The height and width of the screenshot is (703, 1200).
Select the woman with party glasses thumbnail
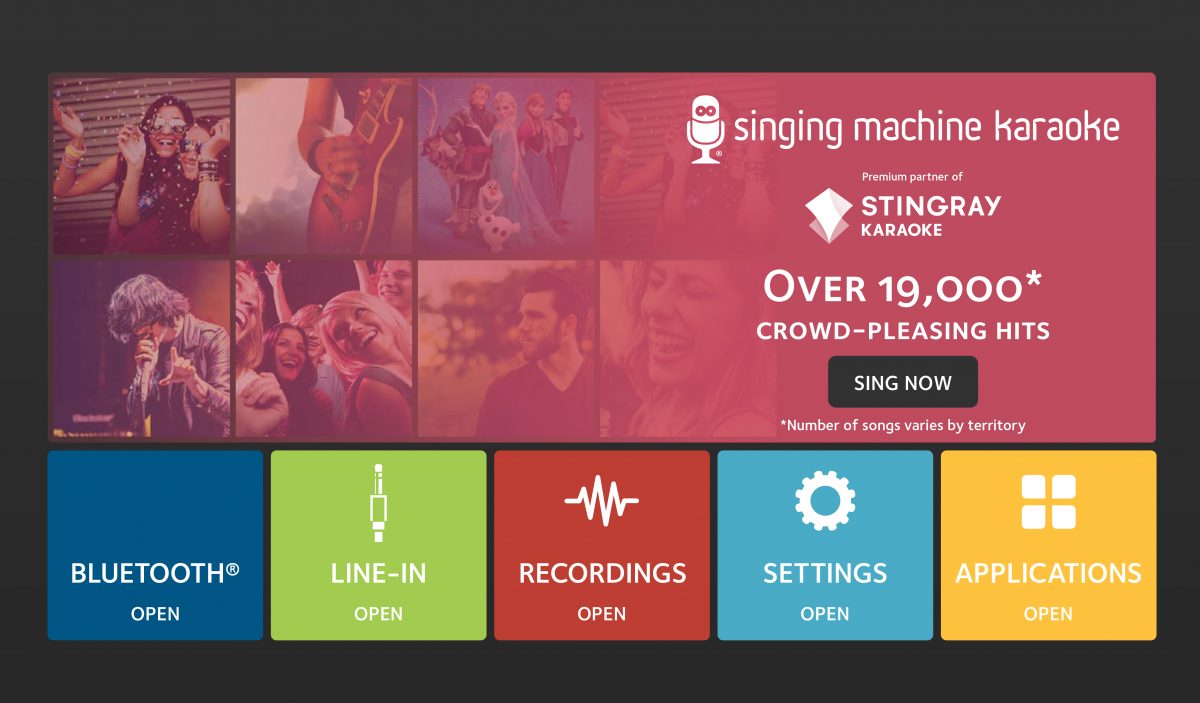click(141, 166)
